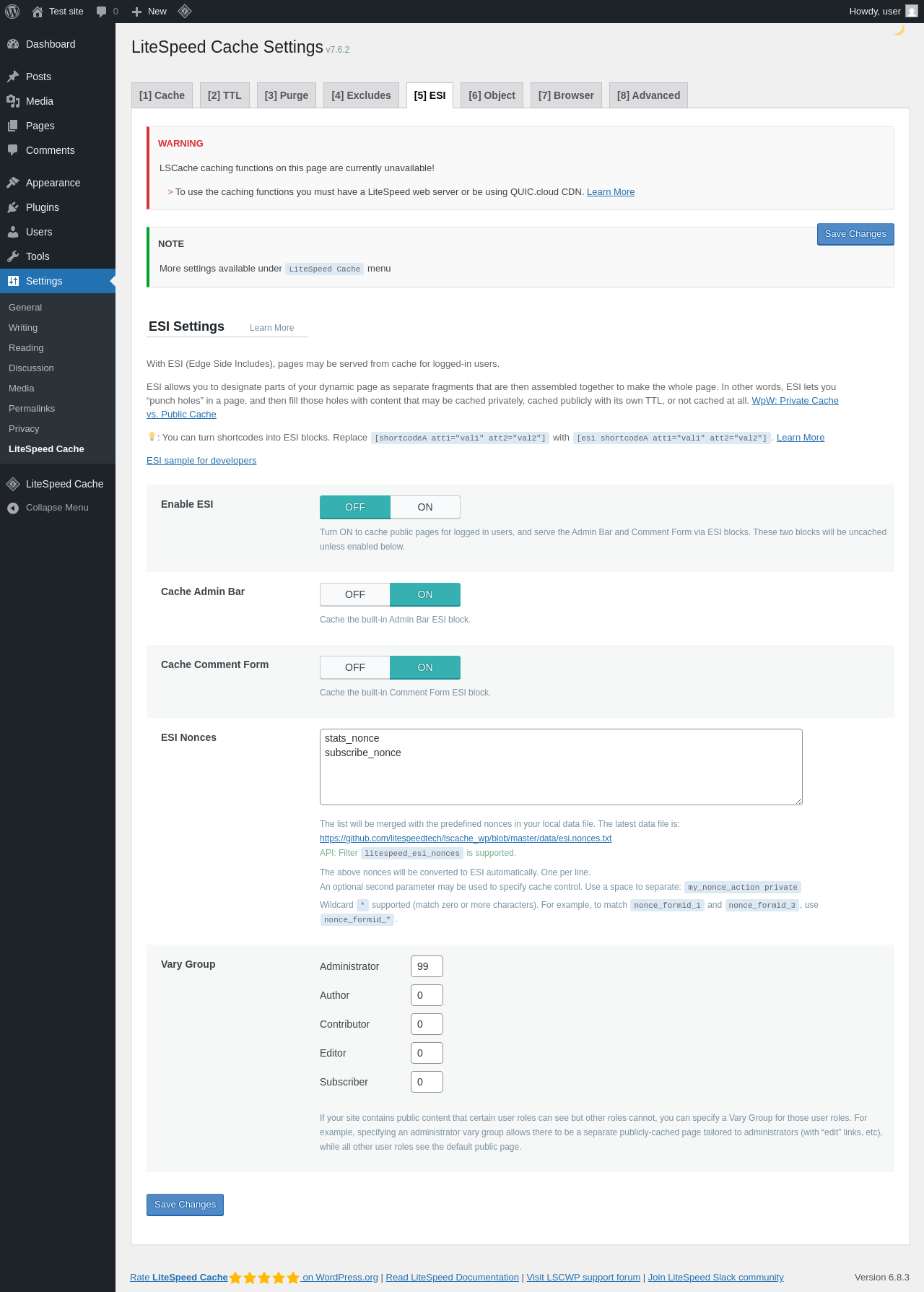Click the LiteSpeed Cache sidebar diamond icon
924x1292 pixels.
click(x=13, y=484)
